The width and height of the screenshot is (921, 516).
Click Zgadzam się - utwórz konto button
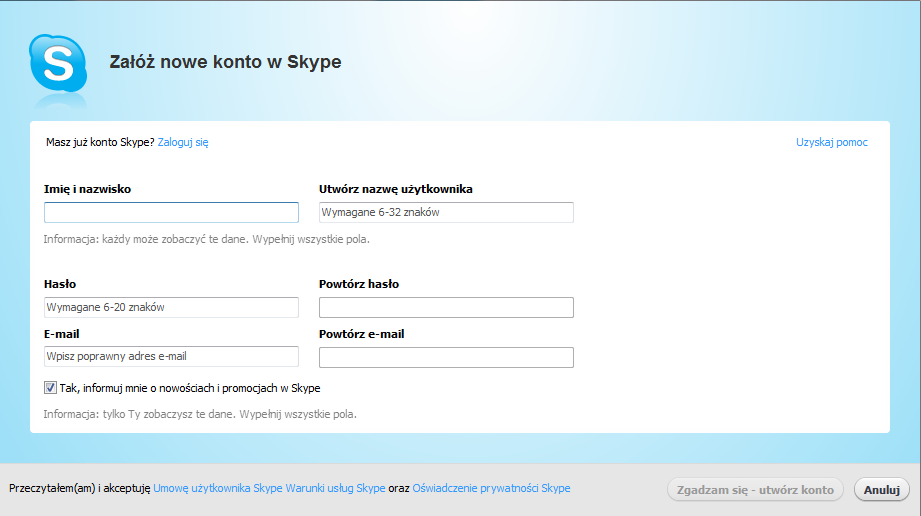coord(755,490)
